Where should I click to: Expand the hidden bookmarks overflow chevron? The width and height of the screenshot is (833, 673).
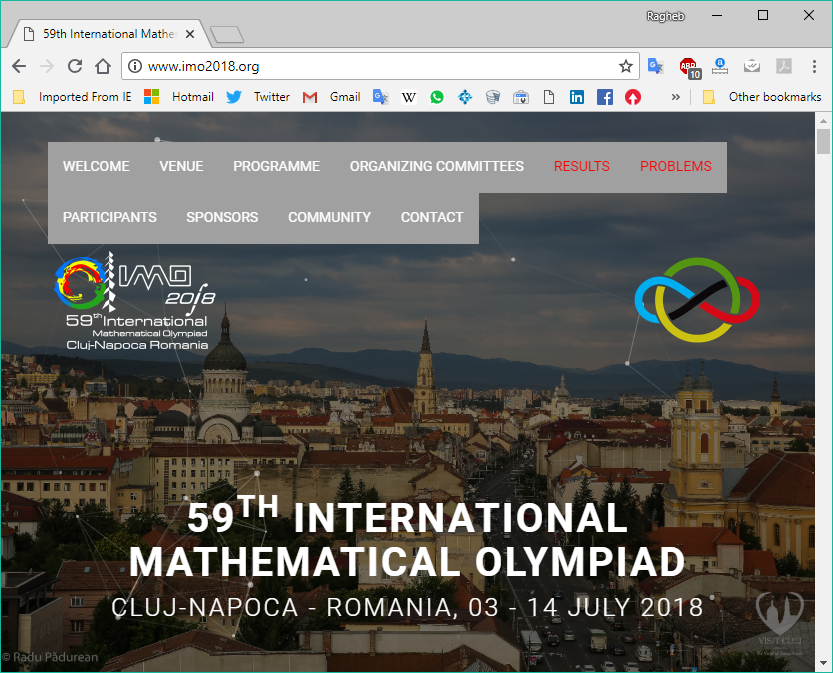675,97
